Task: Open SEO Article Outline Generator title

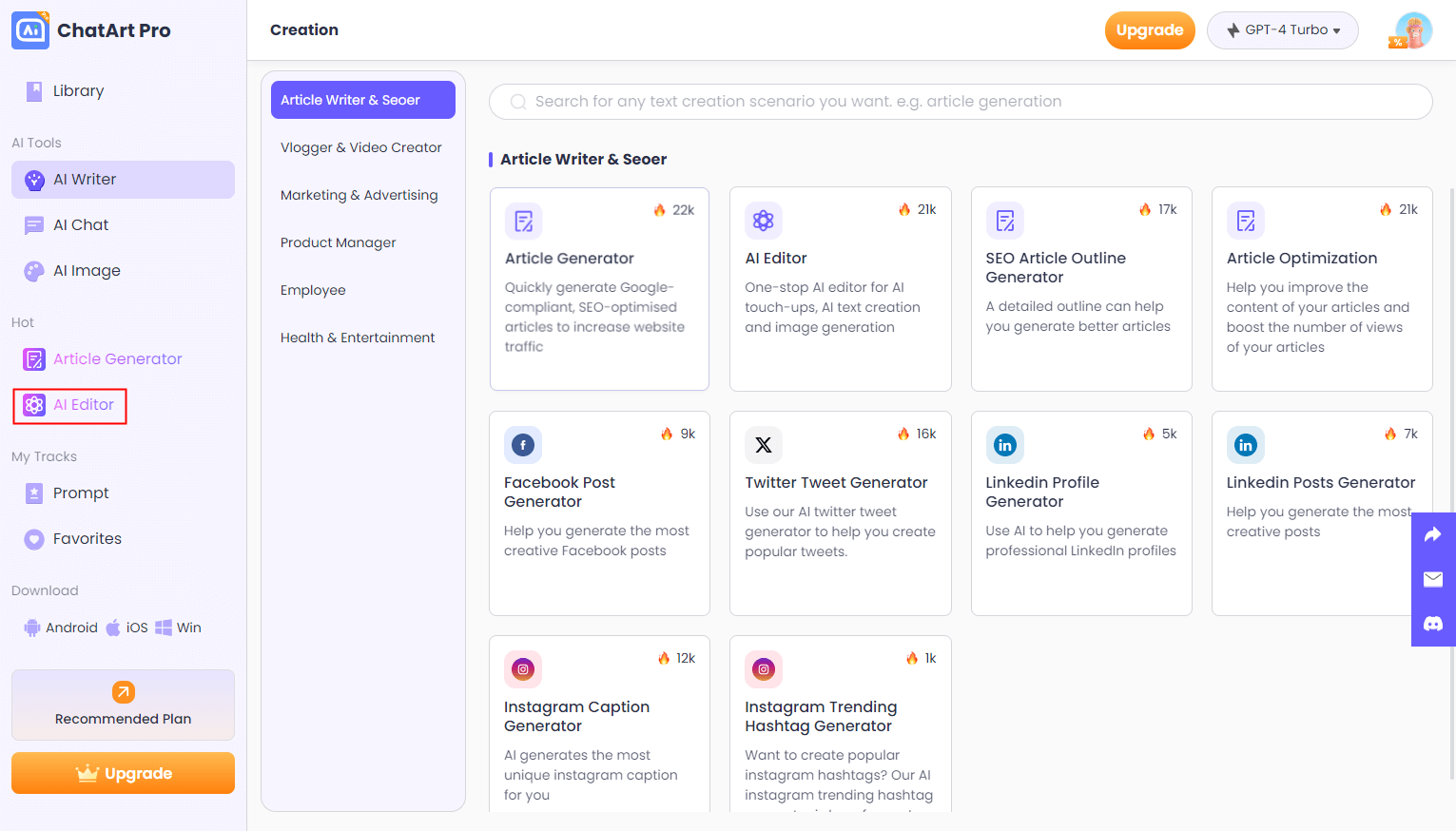Action: pyautogui.click(x=1056, y=268)
